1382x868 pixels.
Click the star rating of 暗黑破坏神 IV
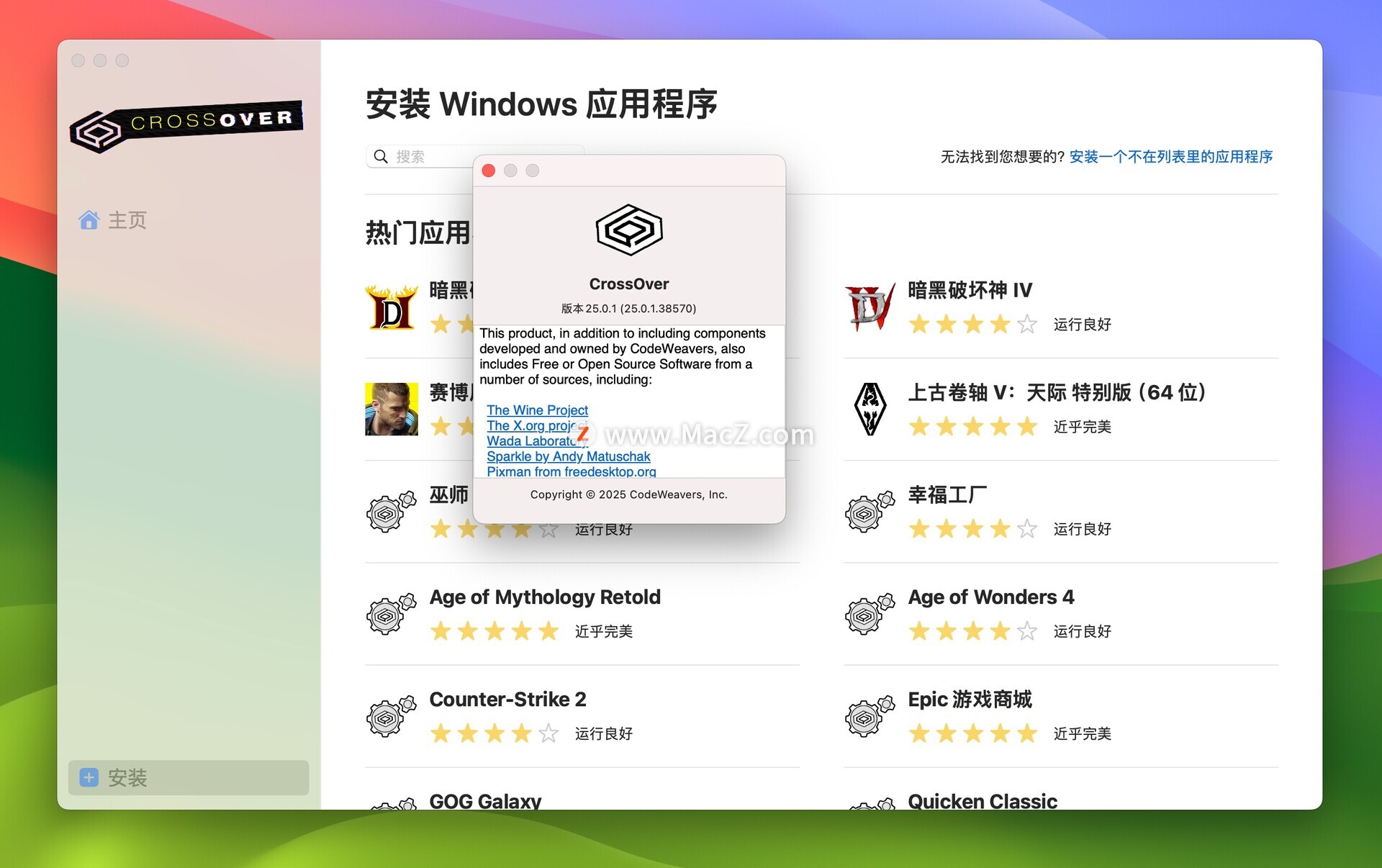pyautogui.click(x=972, y=325)
